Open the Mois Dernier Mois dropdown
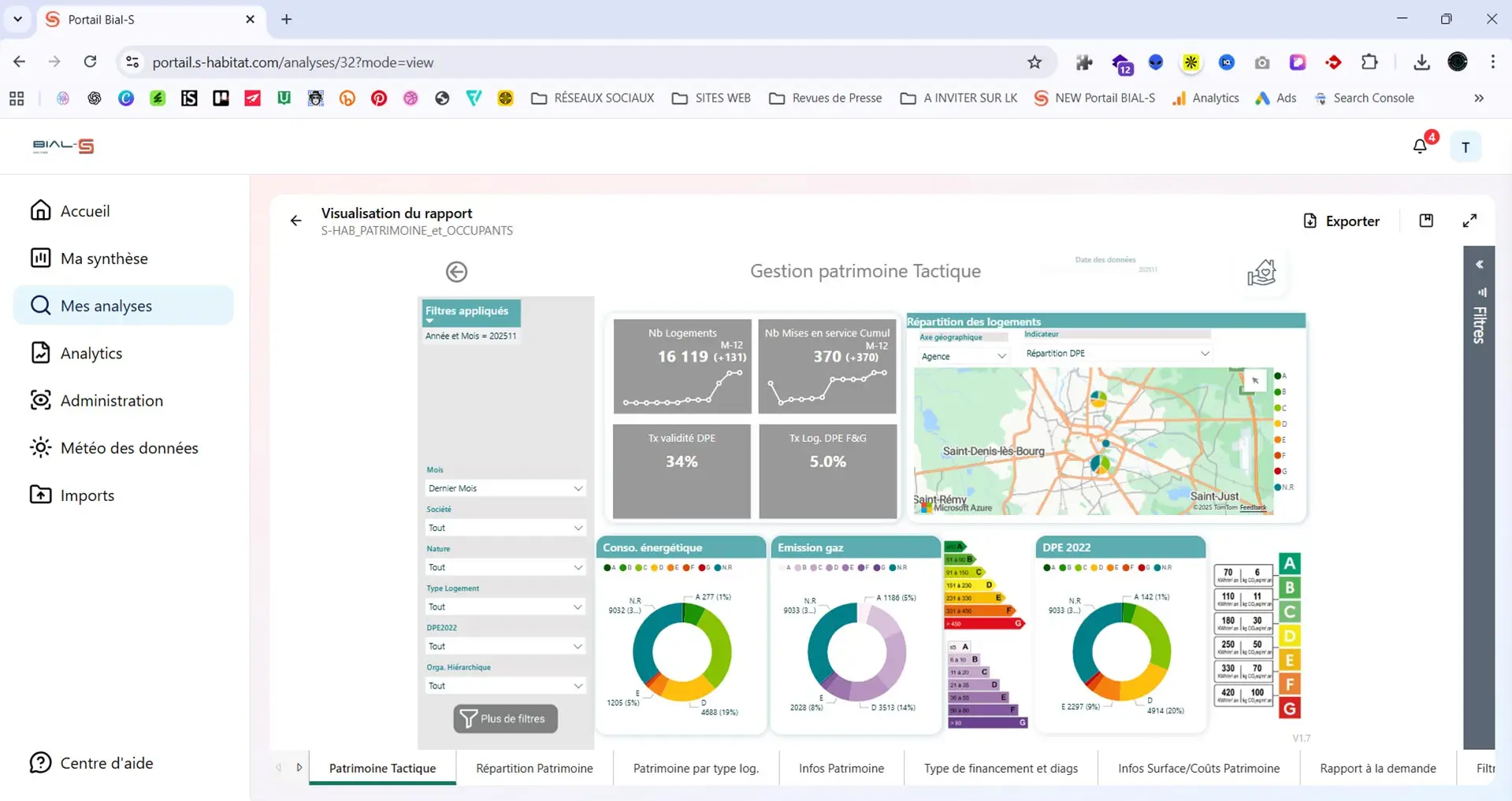This screenshot has width=1512, height=801. point(505,488)
